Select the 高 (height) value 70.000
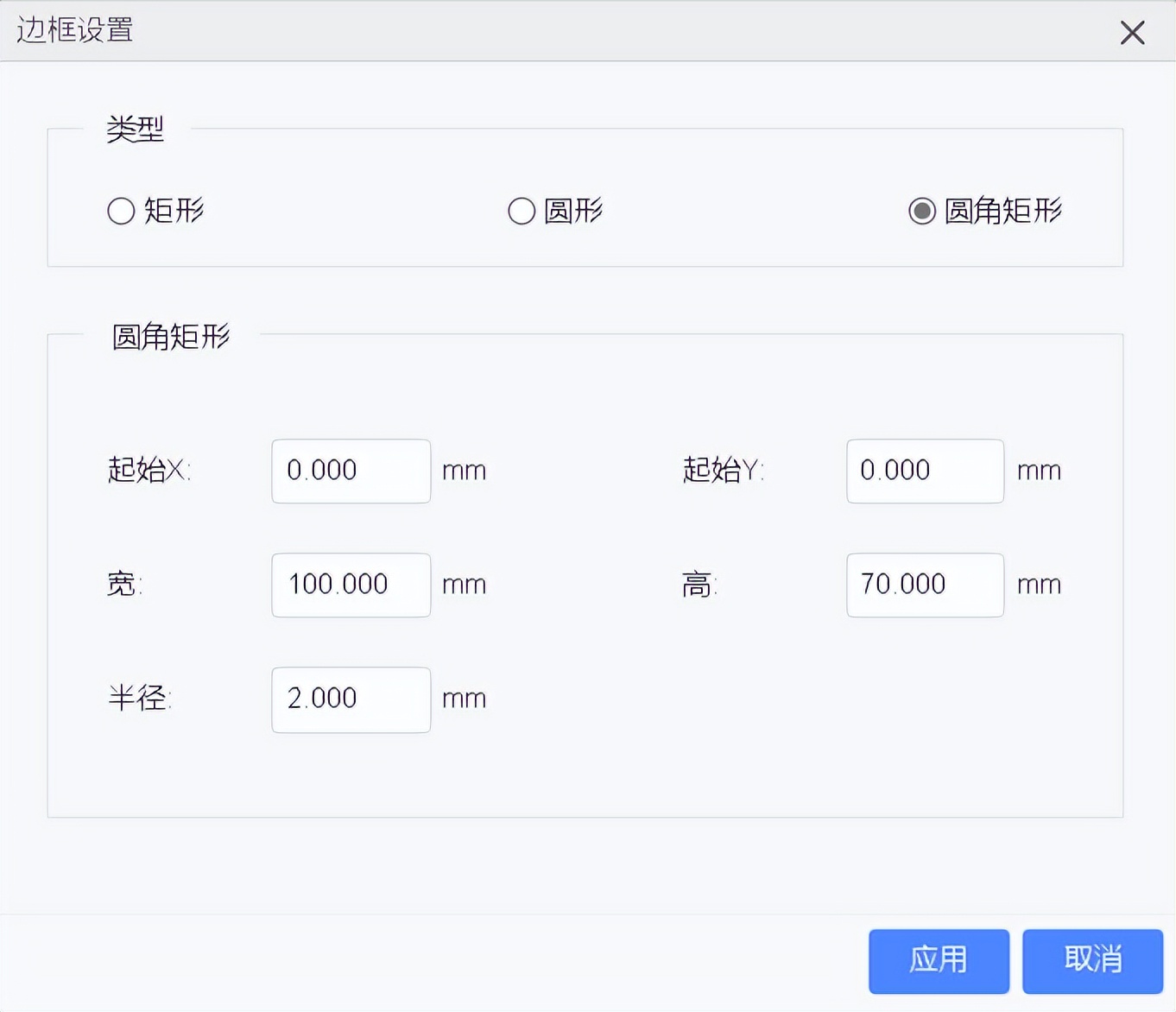Image resolution: width=1176 pixels, height=1012 pixels. 925,585
